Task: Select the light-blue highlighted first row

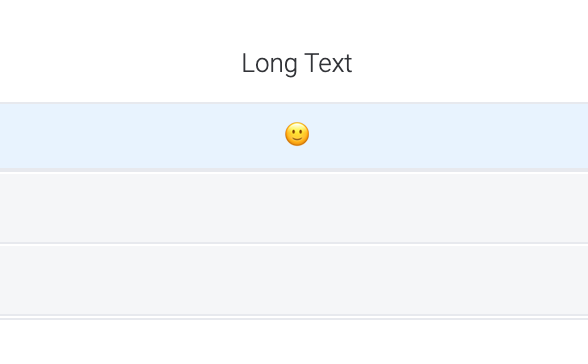Action: coord(294,136)
